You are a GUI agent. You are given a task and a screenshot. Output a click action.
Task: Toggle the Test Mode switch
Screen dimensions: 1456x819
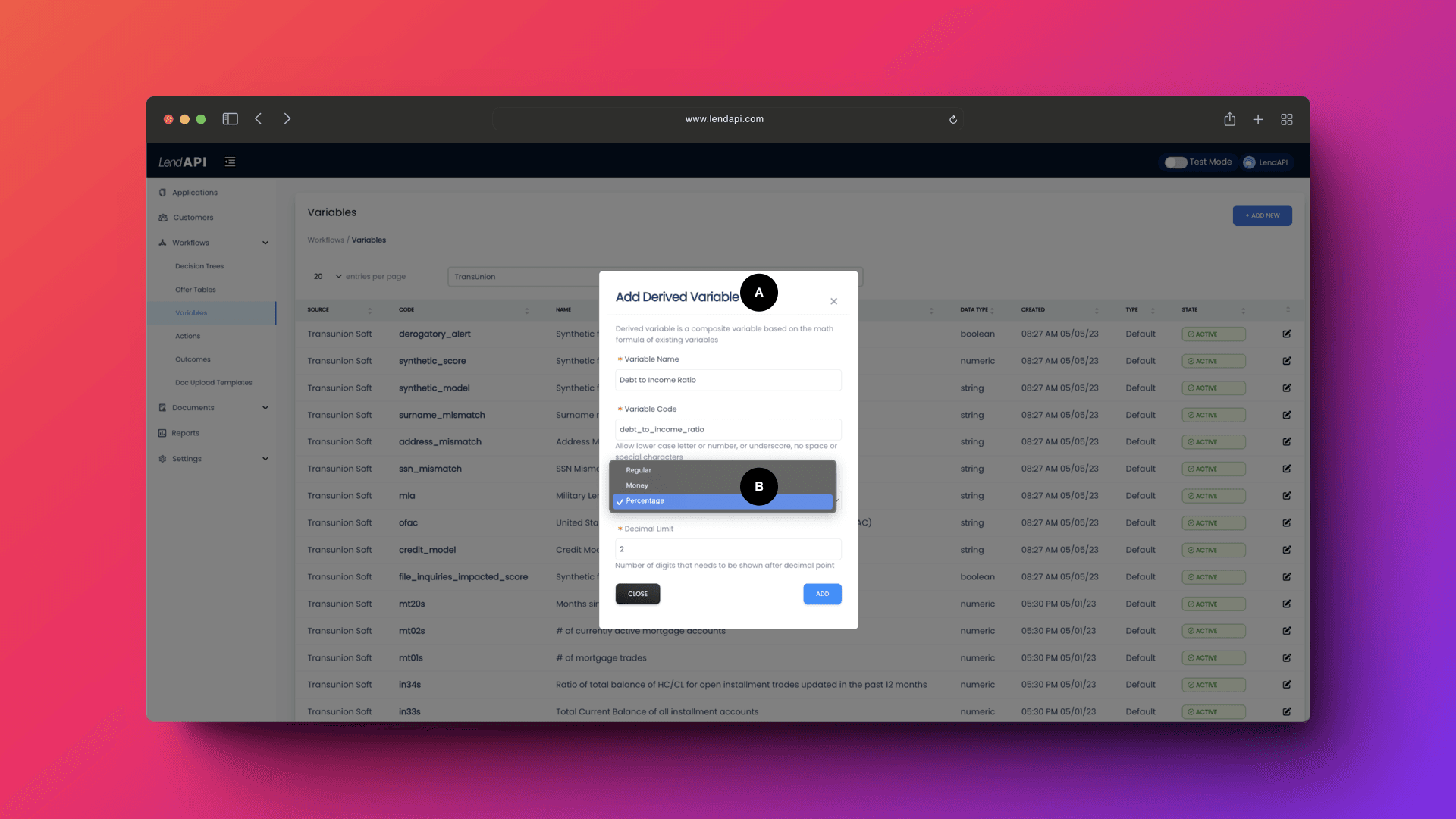[x=1175, y=162]
